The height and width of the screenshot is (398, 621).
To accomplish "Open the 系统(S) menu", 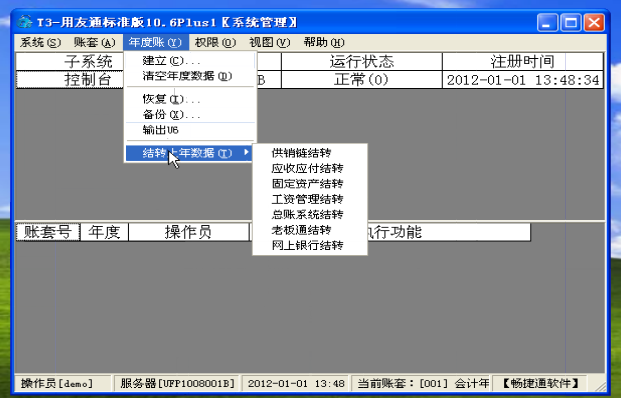I will pos(40,42).
